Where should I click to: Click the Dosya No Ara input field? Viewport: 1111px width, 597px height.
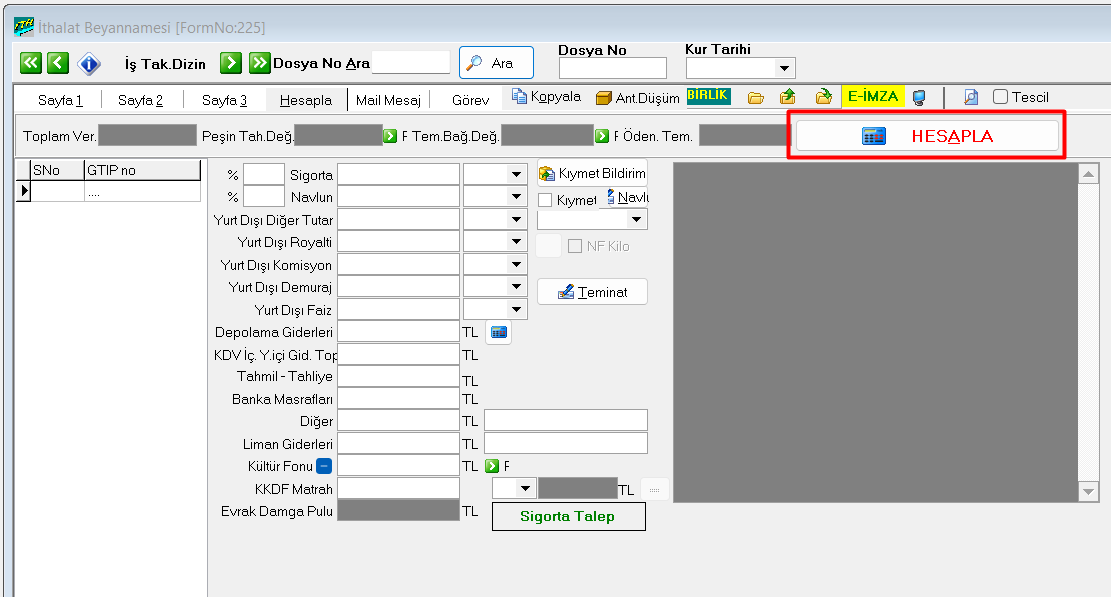pos(411,62)
